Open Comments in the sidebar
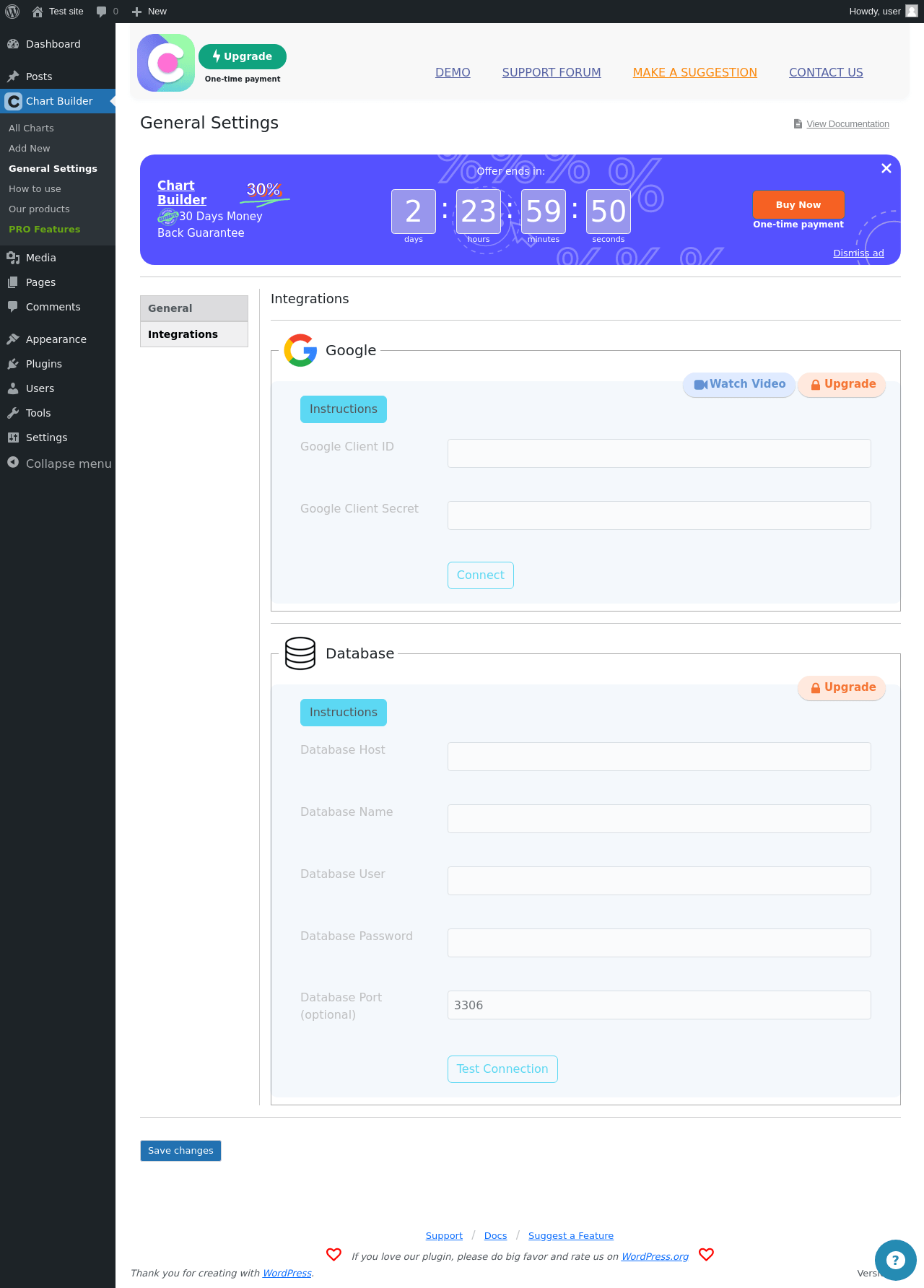The width and height of the screenshot is (924, 1288). tap(58, 307)
